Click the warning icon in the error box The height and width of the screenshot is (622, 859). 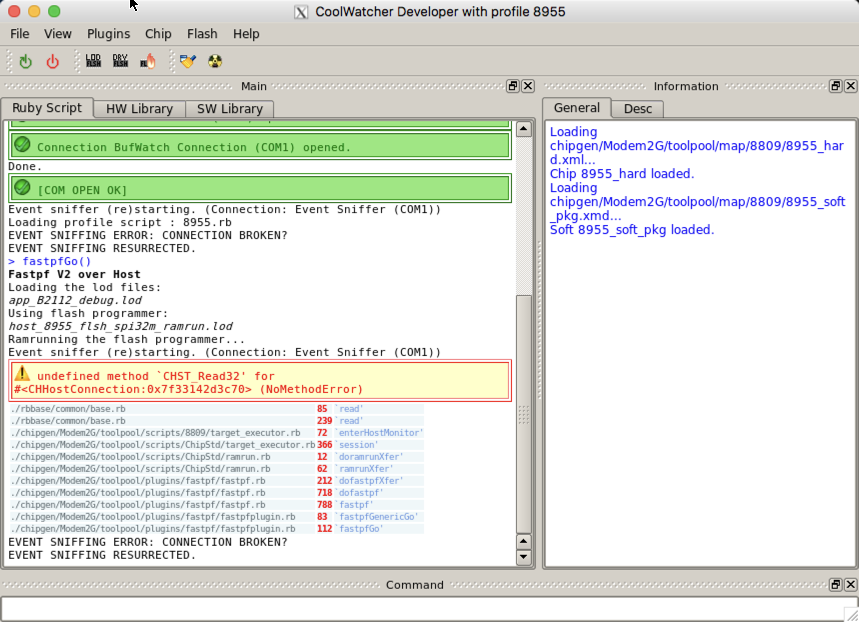coord(22,374)
